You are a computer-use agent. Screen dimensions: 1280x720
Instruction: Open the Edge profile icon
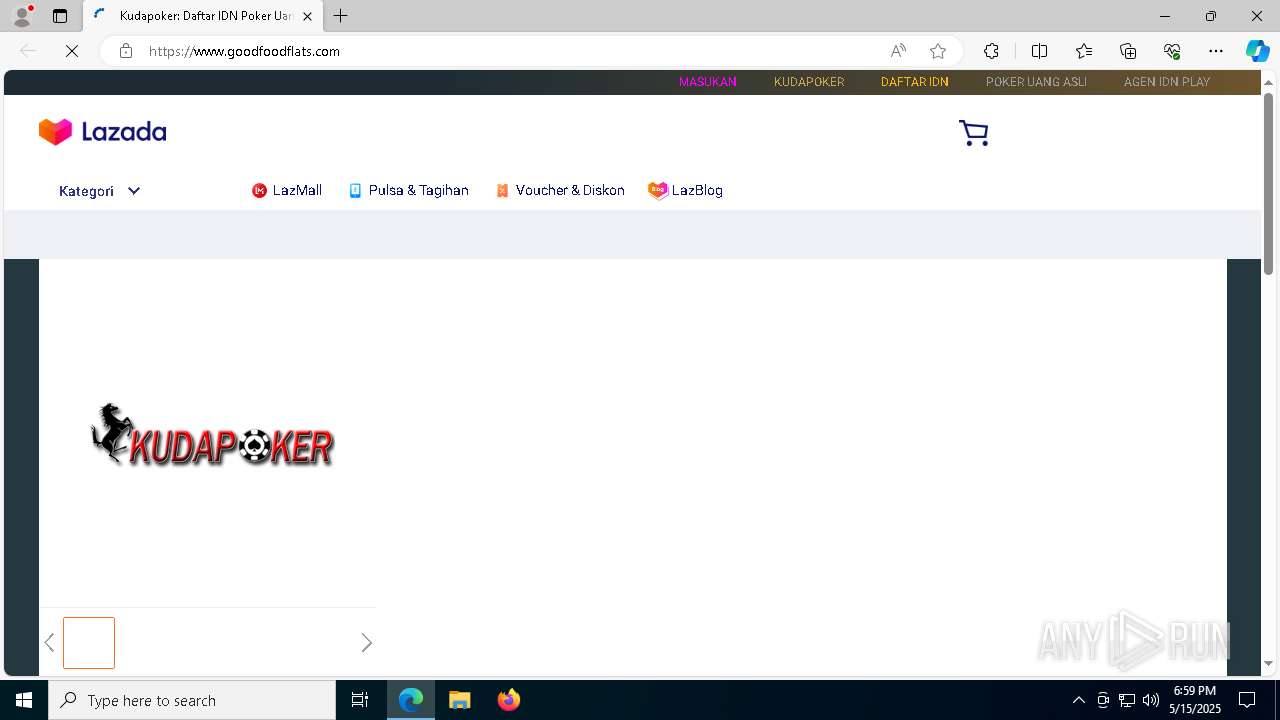tap(22, 16)
